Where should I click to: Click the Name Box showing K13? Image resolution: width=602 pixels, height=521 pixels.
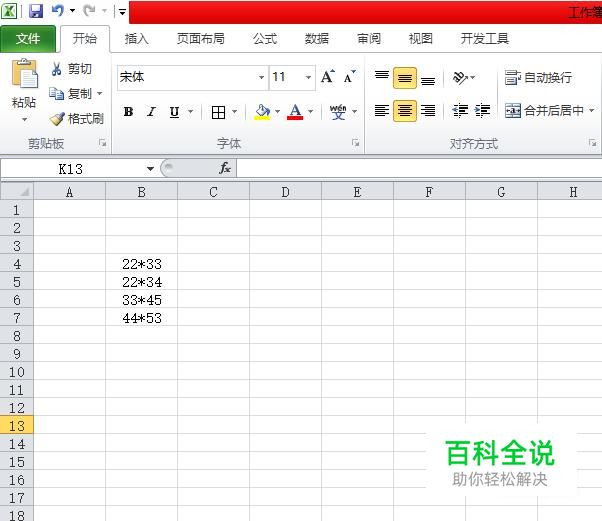tap(71, 169)
